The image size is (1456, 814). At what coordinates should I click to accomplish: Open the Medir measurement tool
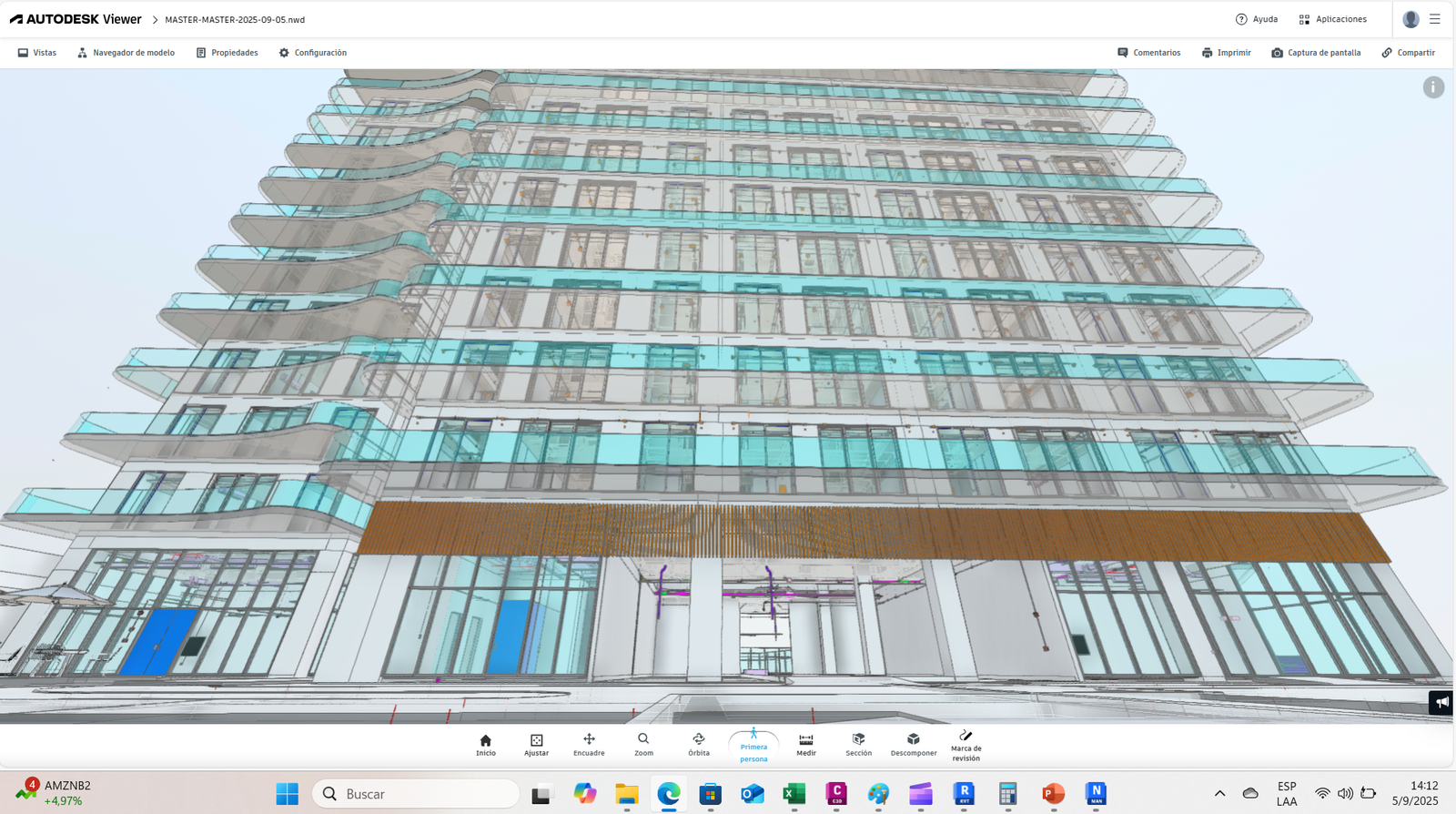pos(806,745)
